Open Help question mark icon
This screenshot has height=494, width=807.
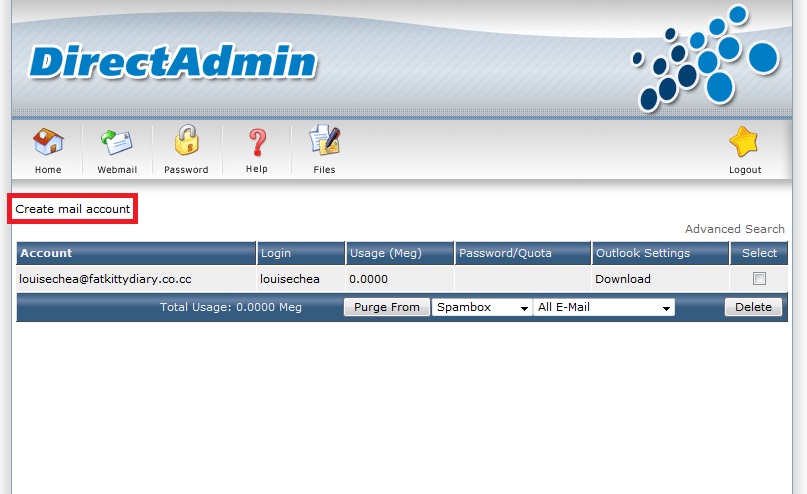coord(257,142)
